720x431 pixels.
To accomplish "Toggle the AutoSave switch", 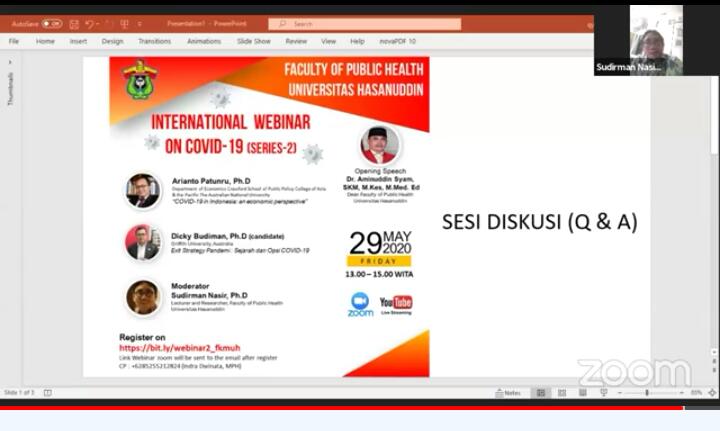I will [x=51, y=23].
